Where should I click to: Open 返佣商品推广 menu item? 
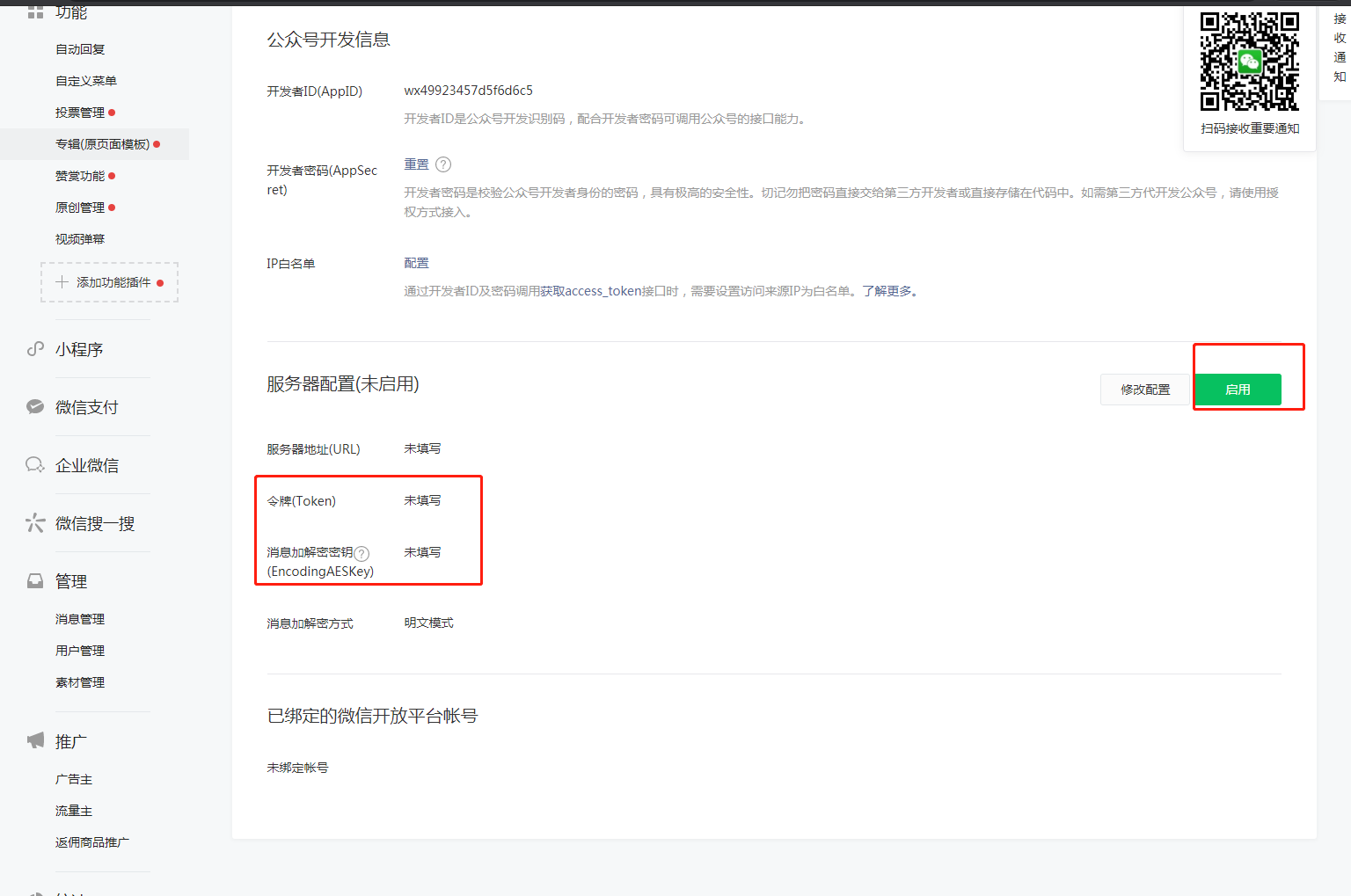point(92,842)
